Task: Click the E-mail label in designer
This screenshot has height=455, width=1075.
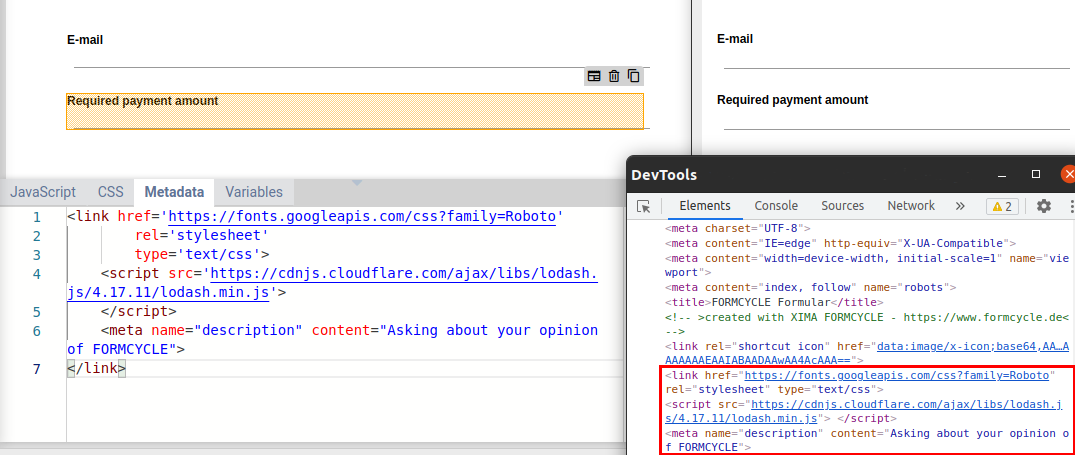Action: click(x=85, y=40)
